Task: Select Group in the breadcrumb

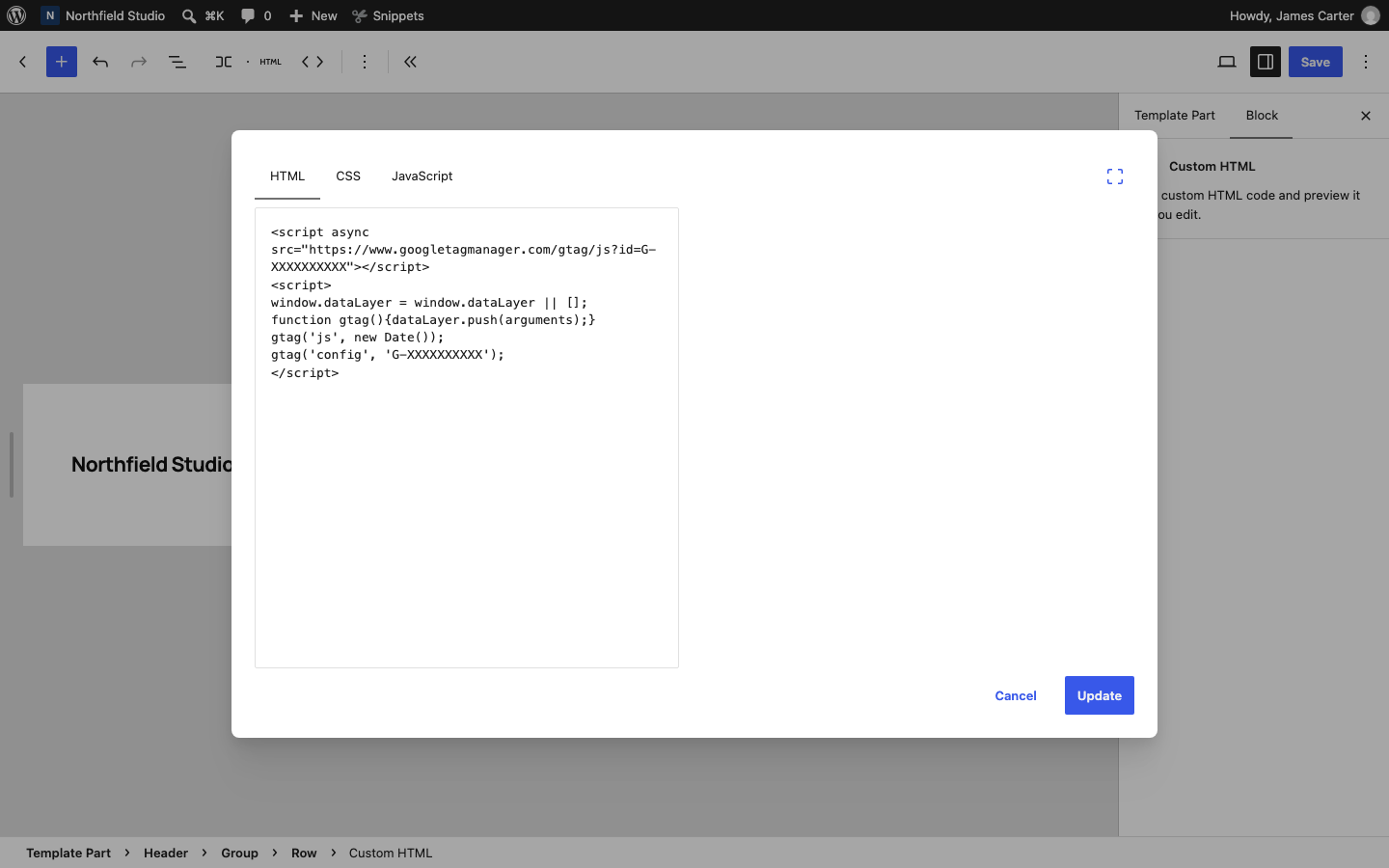Action: [x=239, y=854]
